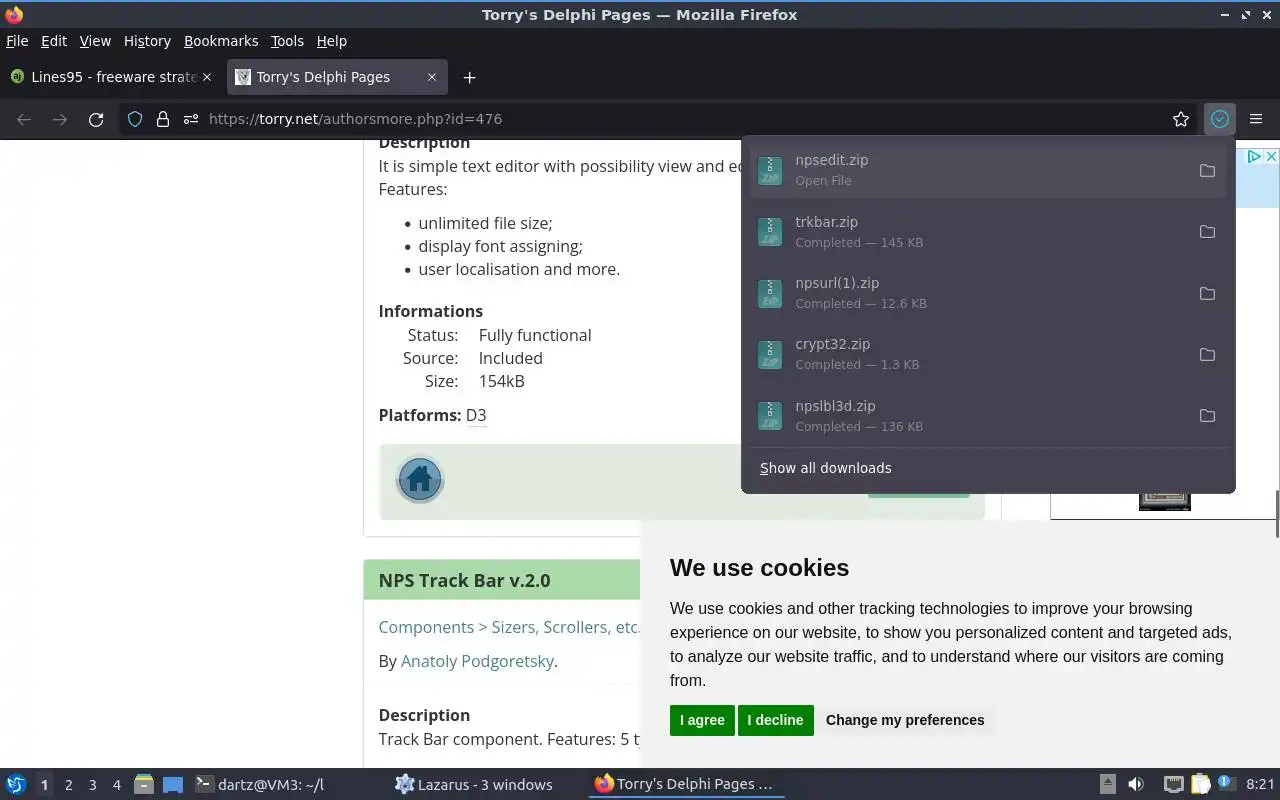Click Change my preferences for cookies
The width and height of the screenshot is (1280, 800).
pyautogui.click(x=905, y=720)
